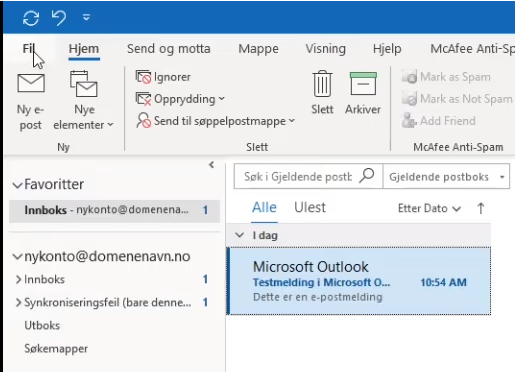Click the Opprydding icon
Viewport: 515px width, 372px height.
point(143,99)
